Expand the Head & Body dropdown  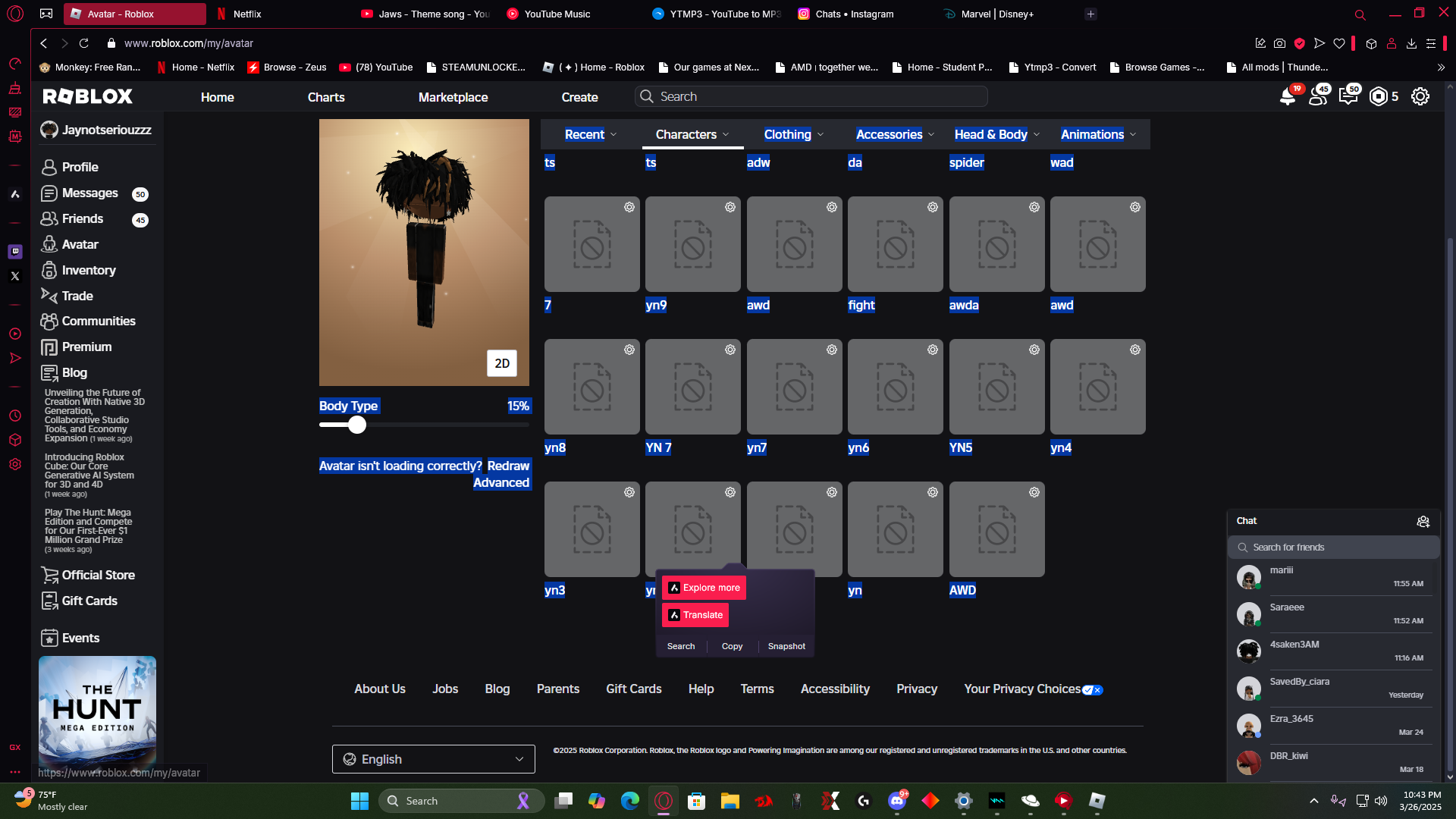pyautogui.click(x=996, y=134)
